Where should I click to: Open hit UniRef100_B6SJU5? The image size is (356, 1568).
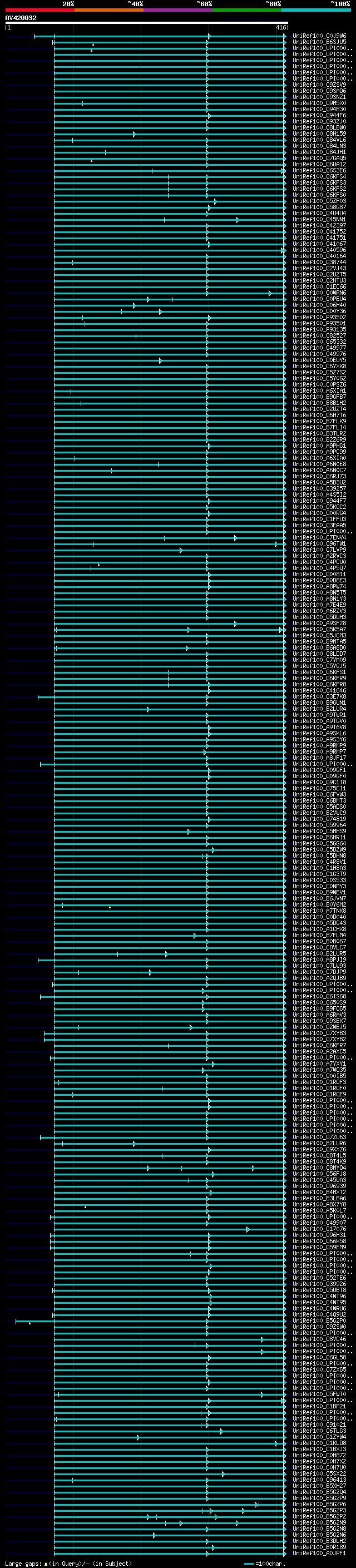click(319, 42)
